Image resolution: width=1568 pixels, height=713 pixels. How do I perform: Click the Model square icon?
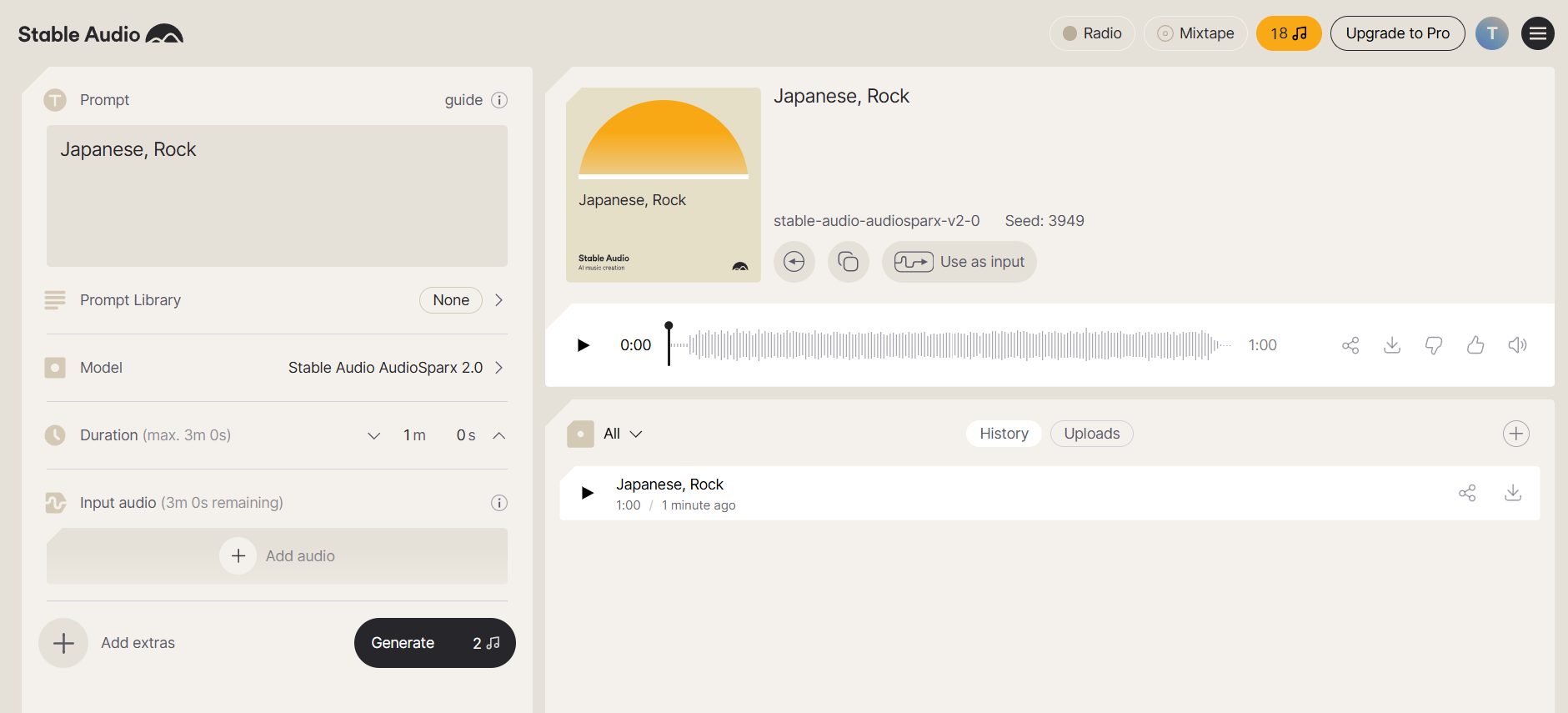[x=55, y=368]
